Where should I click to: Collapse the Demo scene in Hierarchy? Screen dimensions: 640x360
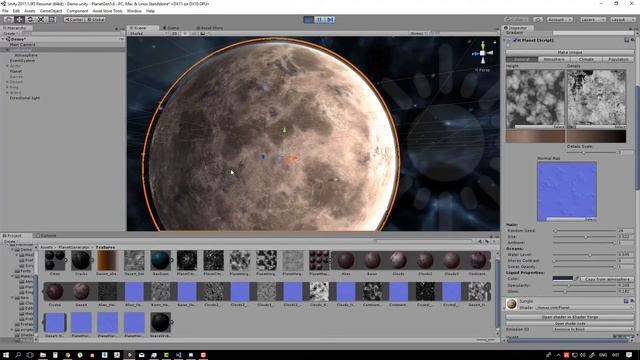(x=3, y=39)
